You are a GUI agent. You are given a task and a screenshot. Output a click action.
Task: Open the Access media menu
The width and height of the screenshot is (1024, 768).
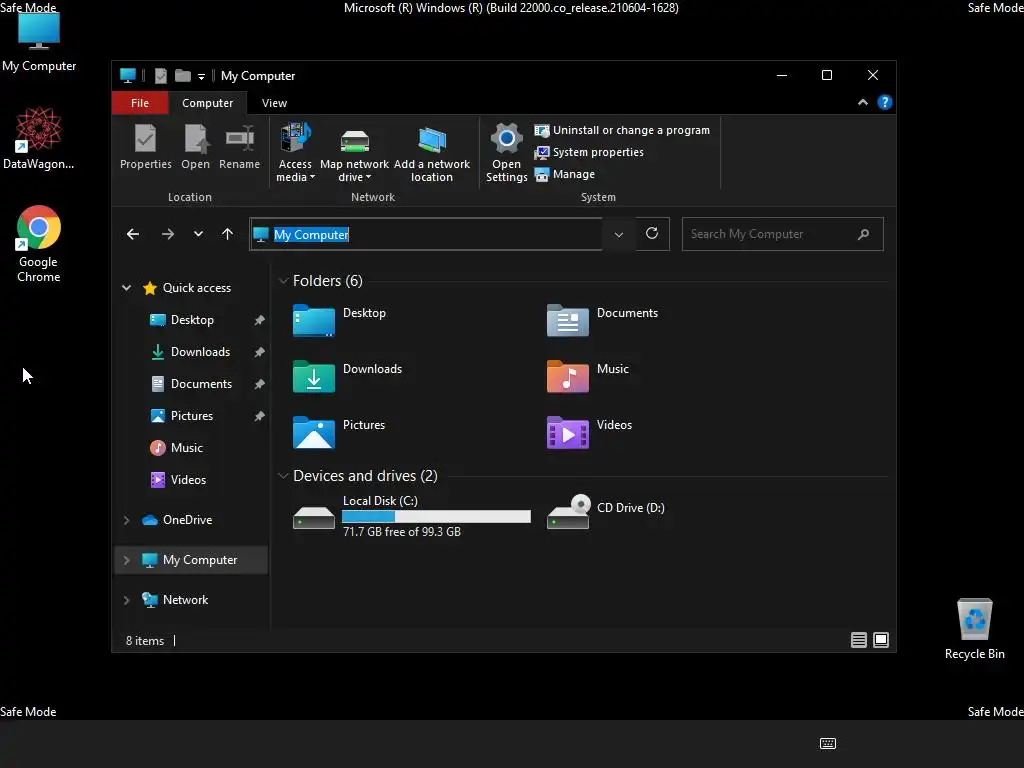[x=295, y=152]
